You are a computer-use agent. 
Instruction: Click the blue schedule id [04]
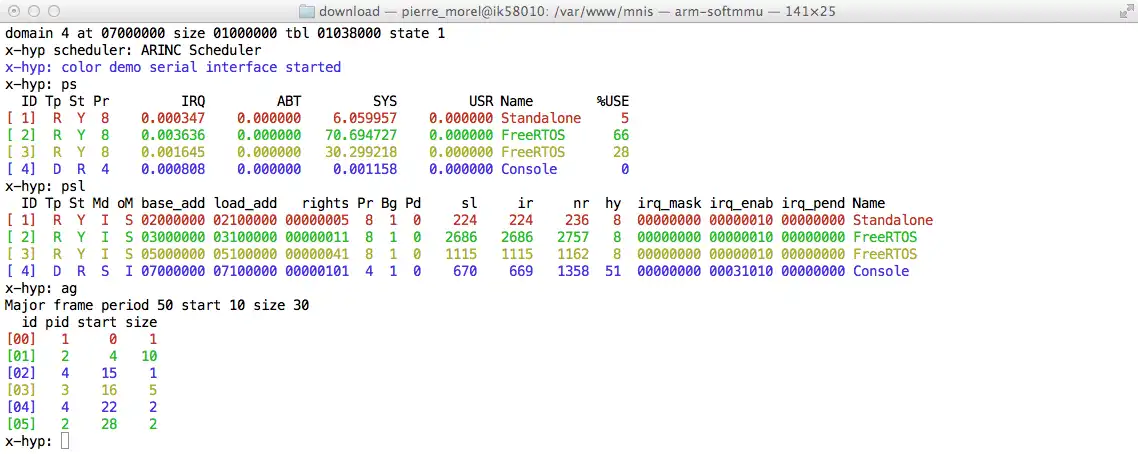click(20, 407)
